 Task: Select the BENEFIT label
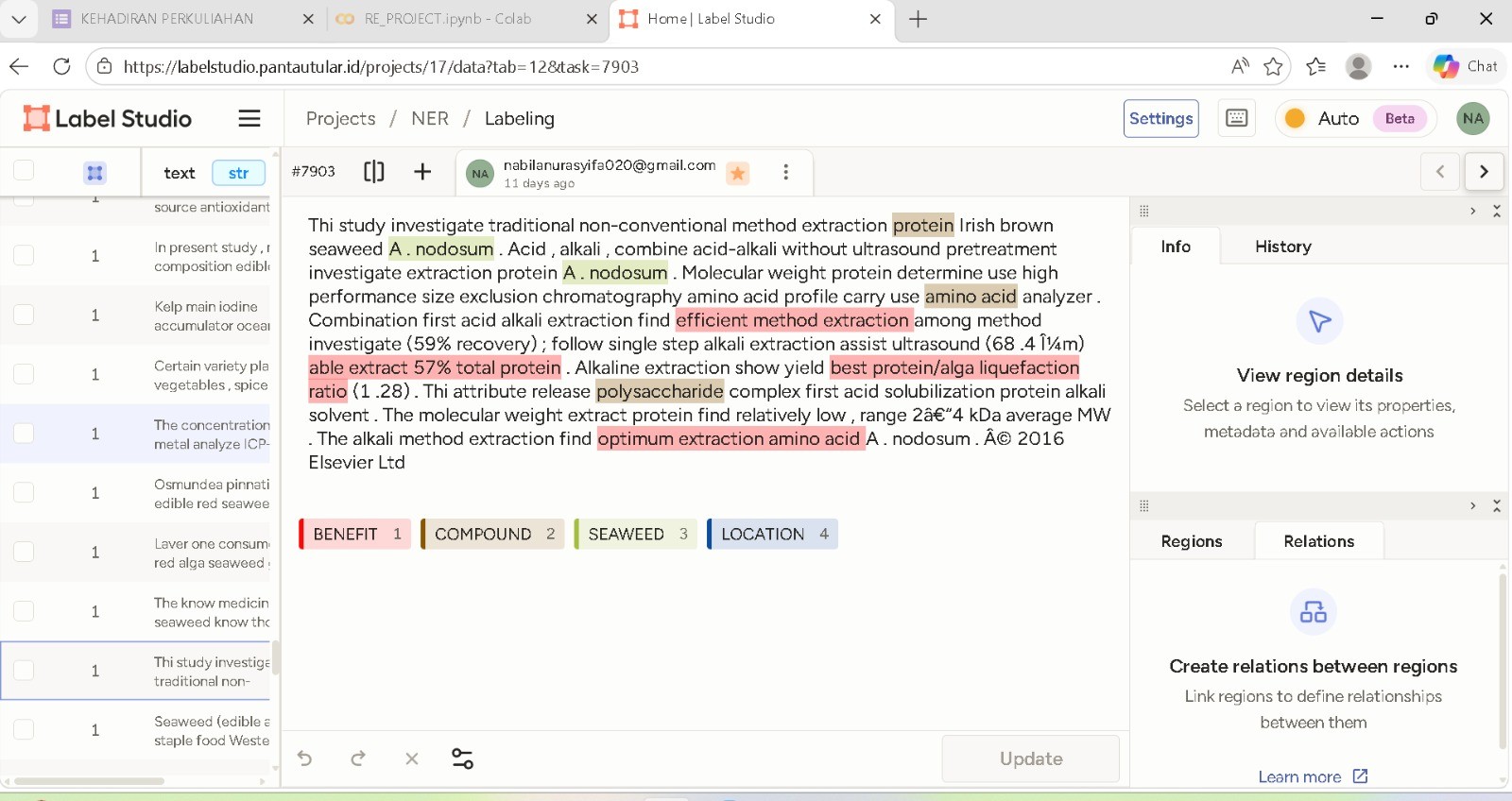[354, 534]
